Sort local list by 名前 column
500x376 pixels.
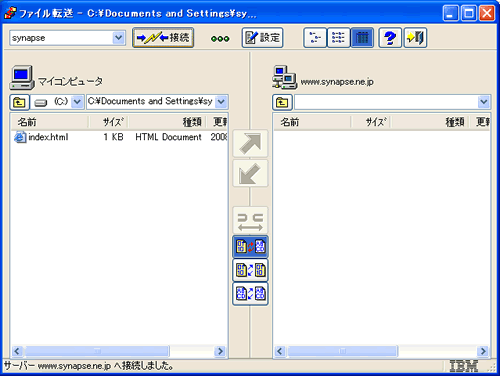pyautogui.click(x=49, y=122)
